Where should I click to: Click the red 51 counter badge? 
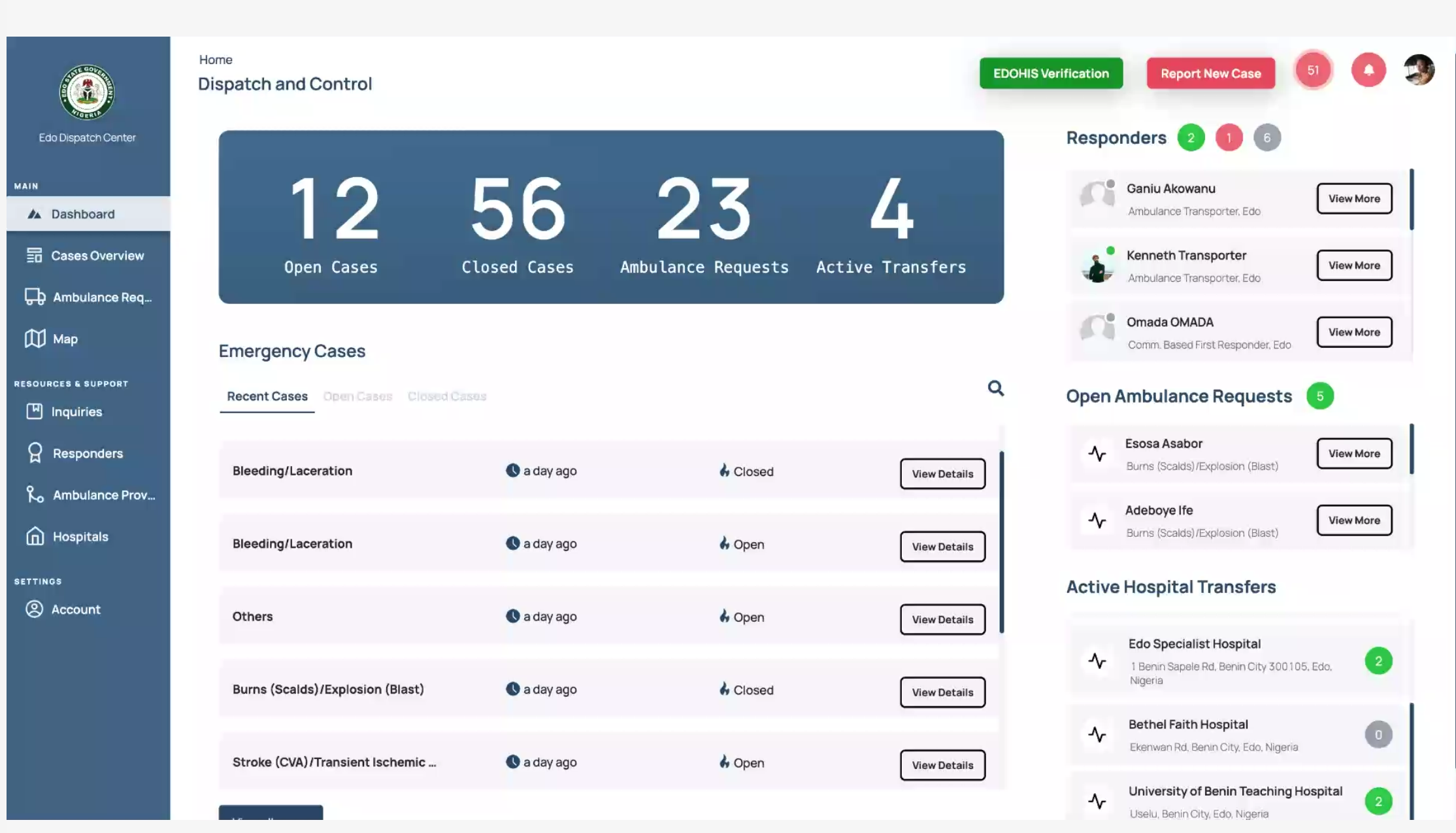point(1313,70)
